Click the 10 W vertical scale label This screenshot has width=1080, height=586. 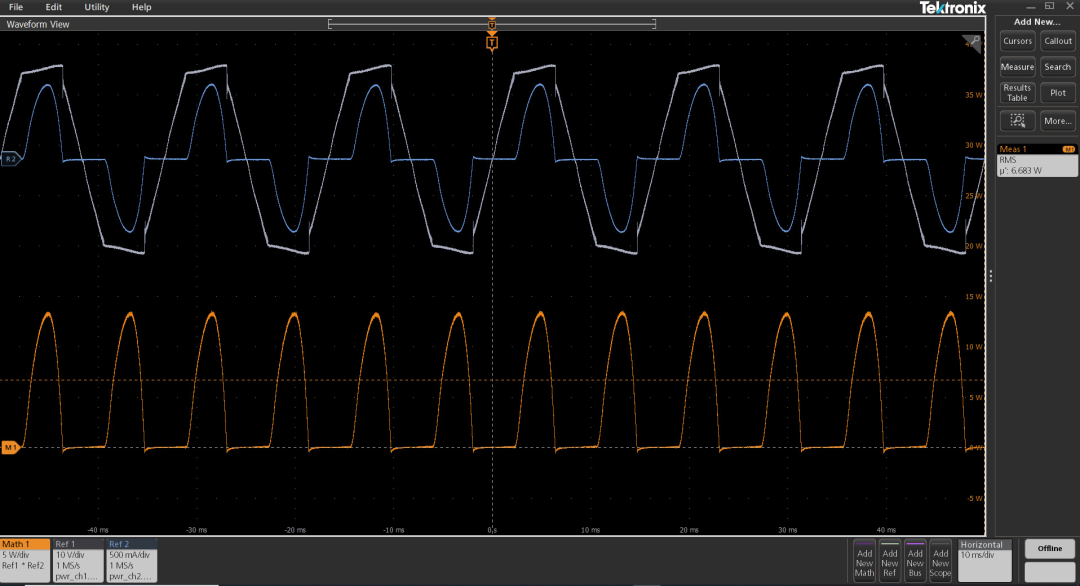click(974, 347)
